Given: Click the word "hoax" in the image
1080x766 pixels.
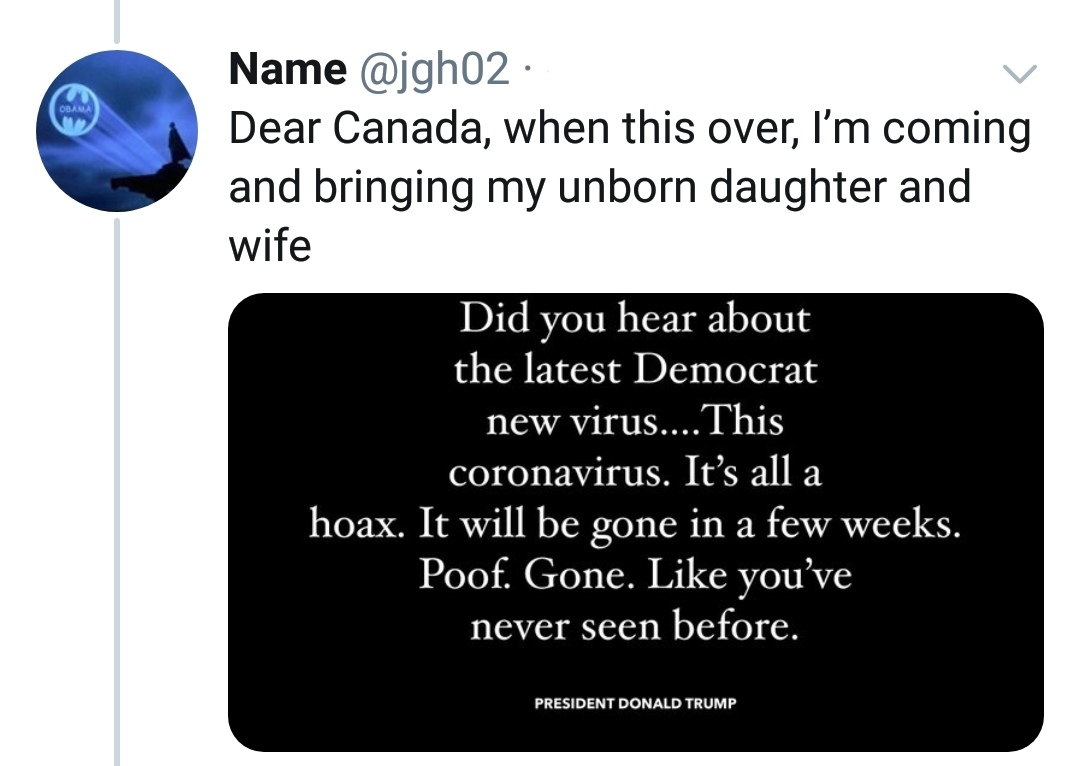Looking at the screenshot, I should pos(355,525).
